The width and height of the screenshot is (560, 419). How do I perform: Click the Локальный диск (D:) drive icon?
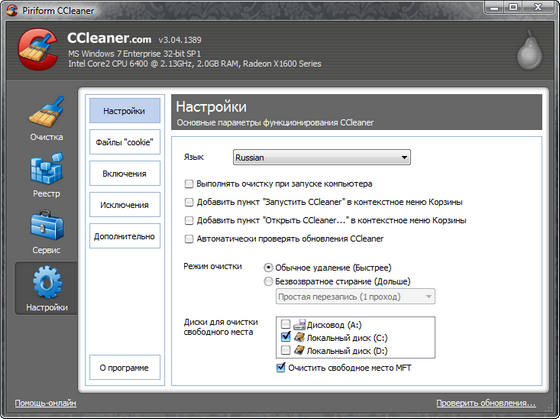299,350
